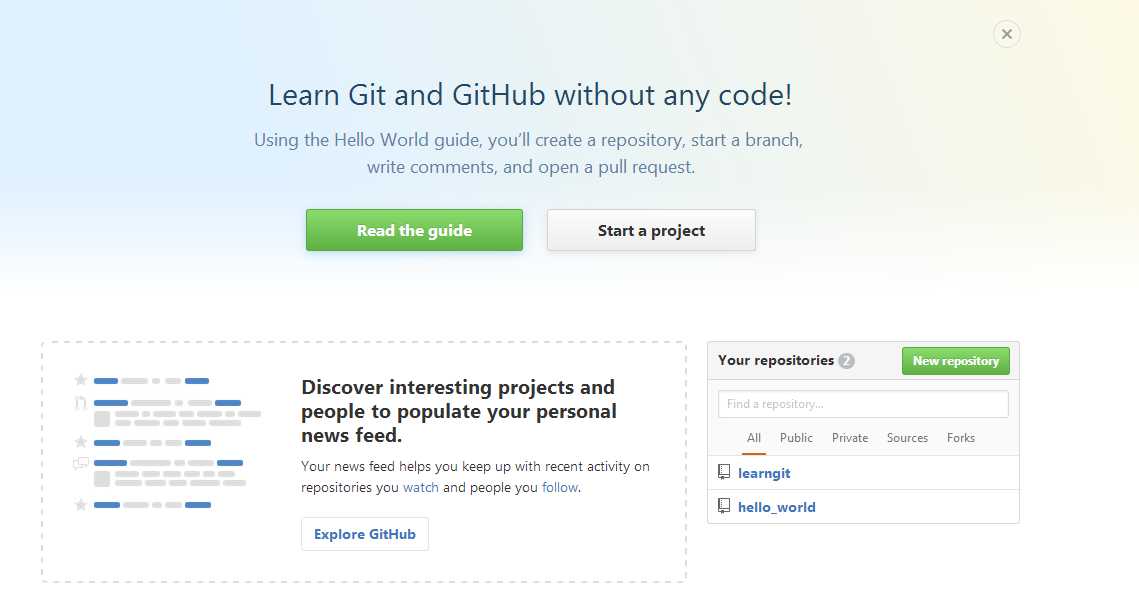
Task: Open the hello_world repository
Action: tap(777, 507)
